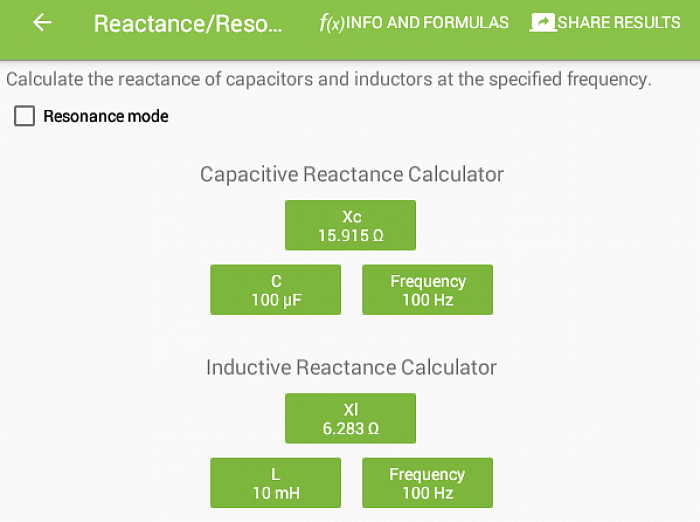Enable the Resonance mode checkbox

tap(24, 116)
